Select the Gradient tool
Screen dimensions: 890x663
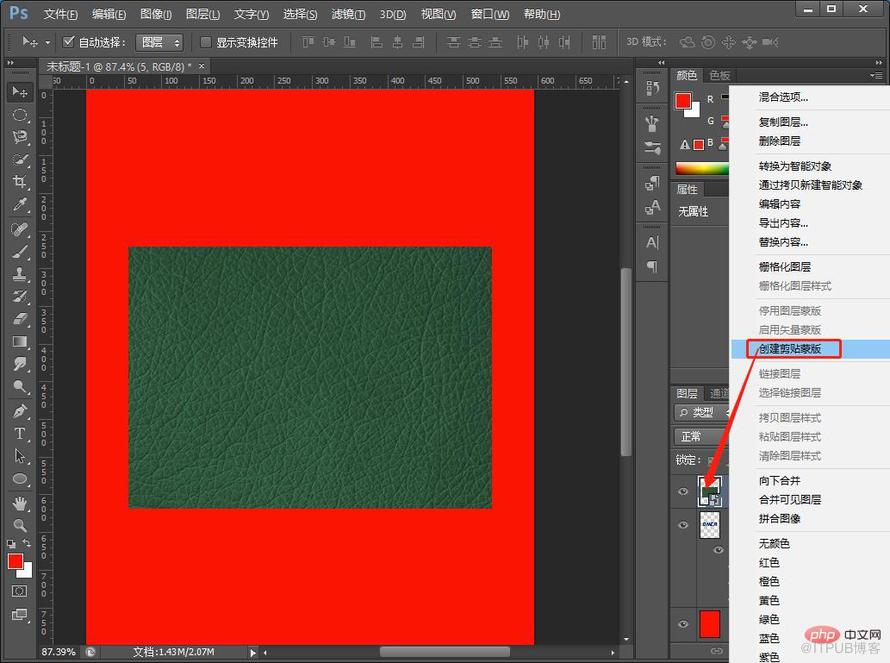click(x=19, y=342)
